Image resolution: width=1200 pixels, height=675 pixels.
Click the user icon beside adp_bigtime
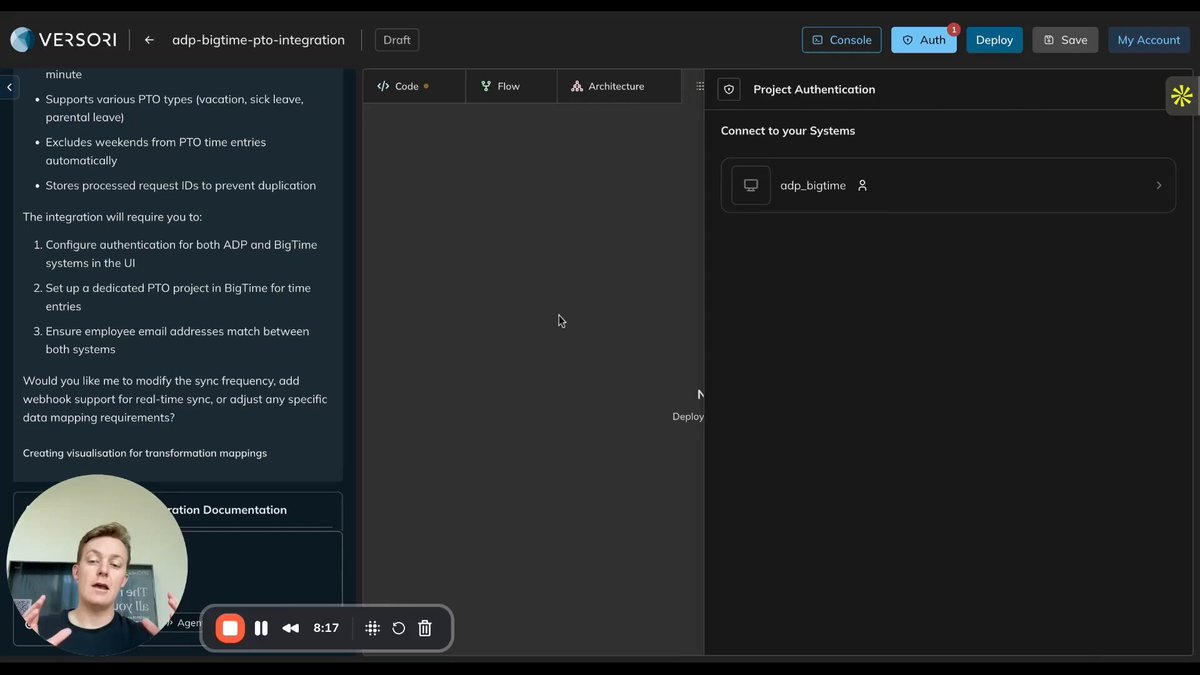862,185
